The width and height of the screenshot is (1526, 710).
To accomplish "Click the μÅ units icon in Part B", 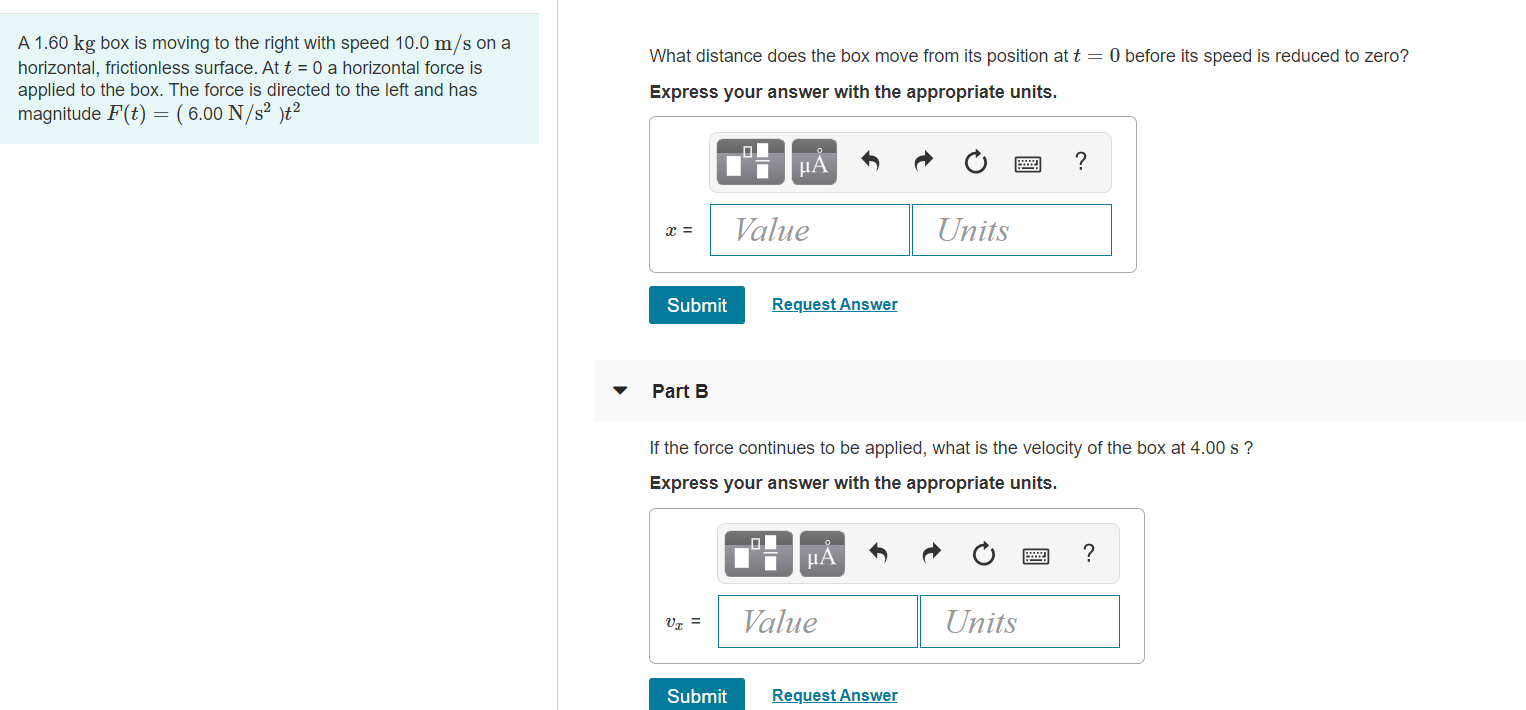I will point(821,553).
